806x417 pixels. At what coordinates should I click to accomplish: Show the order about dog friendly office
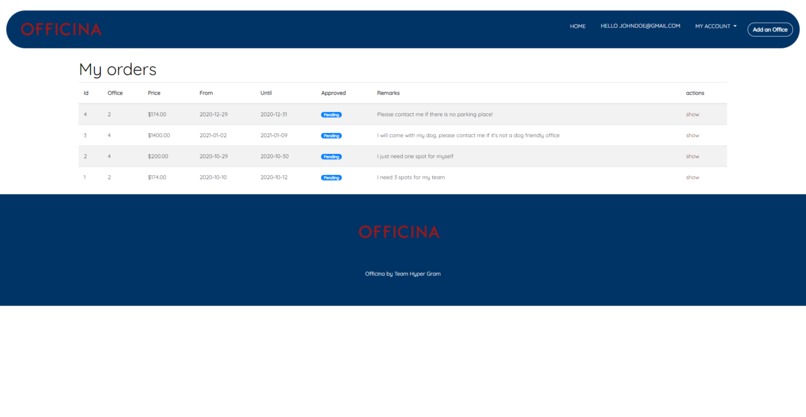click(692, 135)
